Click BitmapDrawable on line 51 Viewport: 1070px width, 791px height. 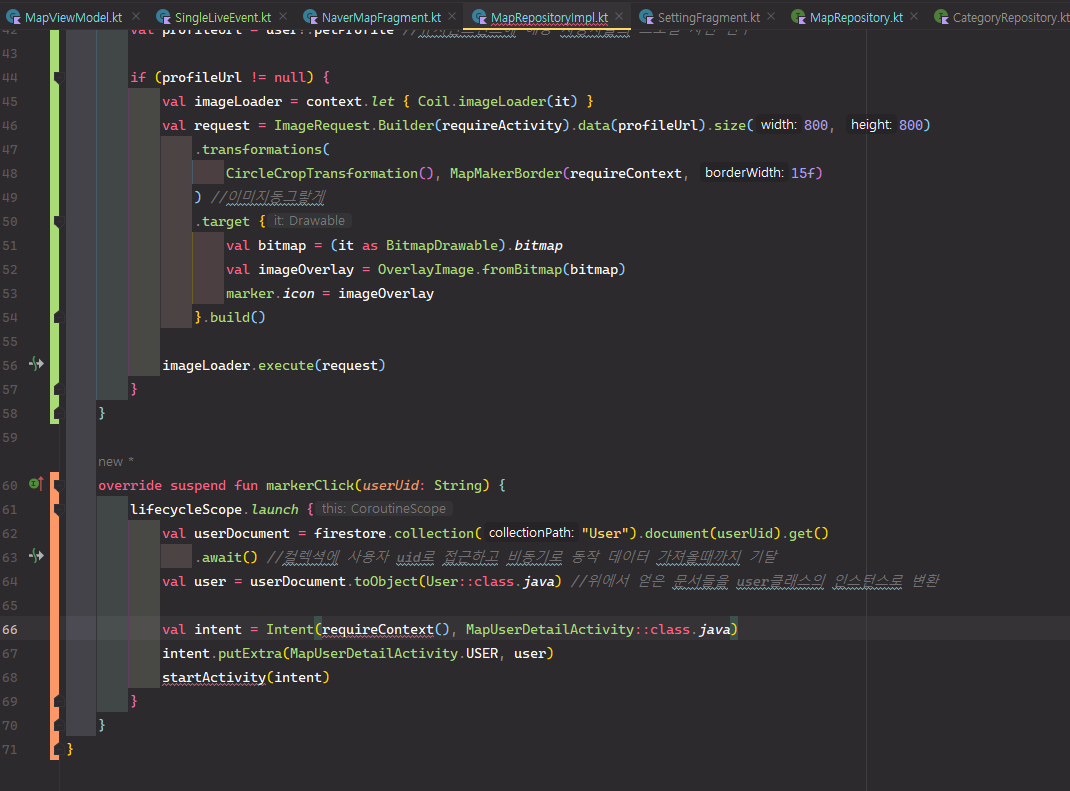coord(442,246)
